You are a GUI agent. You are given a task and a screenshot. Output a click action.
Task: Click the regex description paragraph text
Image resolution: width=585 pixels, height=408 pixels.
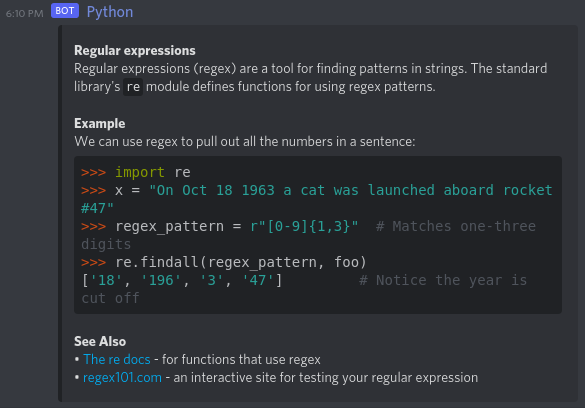coord(310,78)
